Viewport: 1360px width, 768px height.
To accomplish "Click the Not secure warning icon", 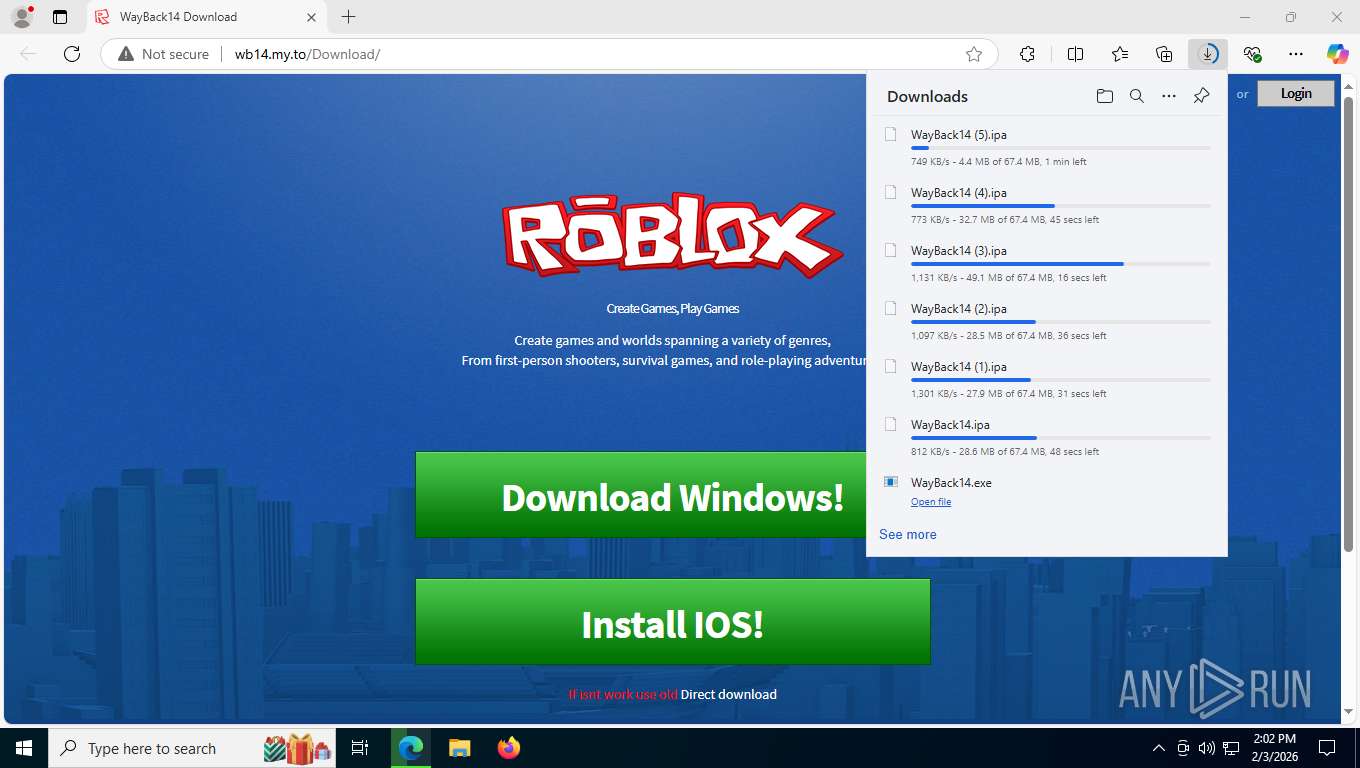I will click(126, 54).
